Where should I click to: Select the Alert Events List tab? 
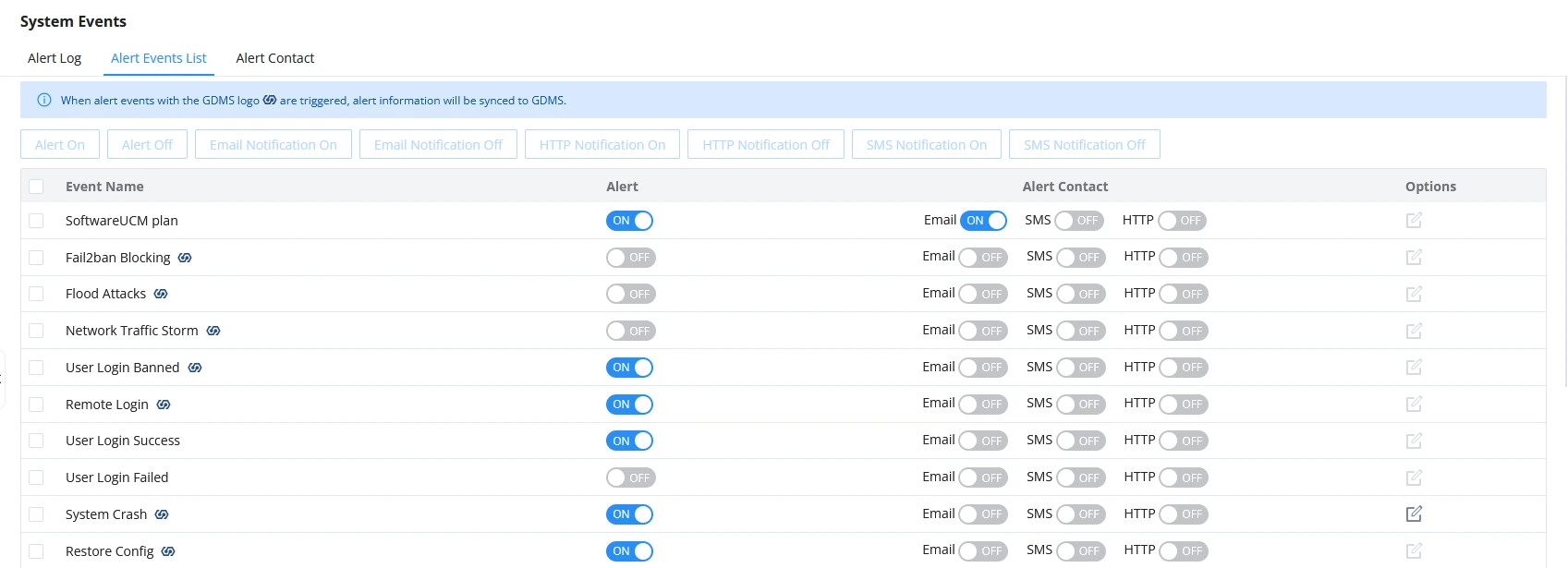click(159, 58)
